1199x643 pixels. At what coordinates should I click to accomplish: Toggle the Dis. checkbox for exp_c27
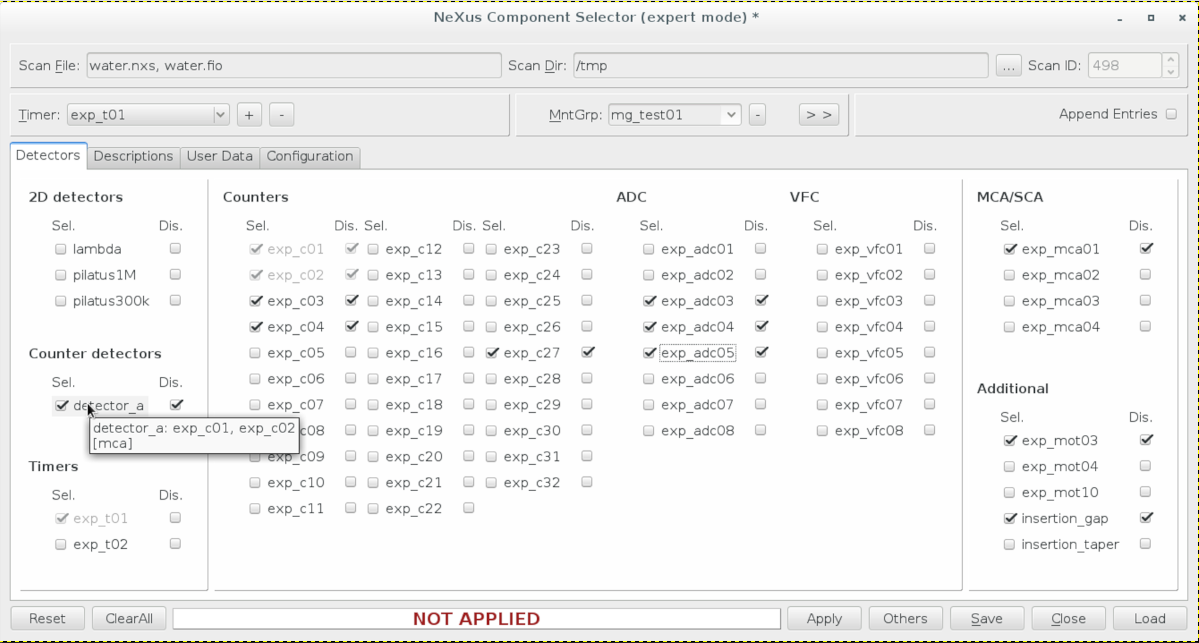(588, 352)
